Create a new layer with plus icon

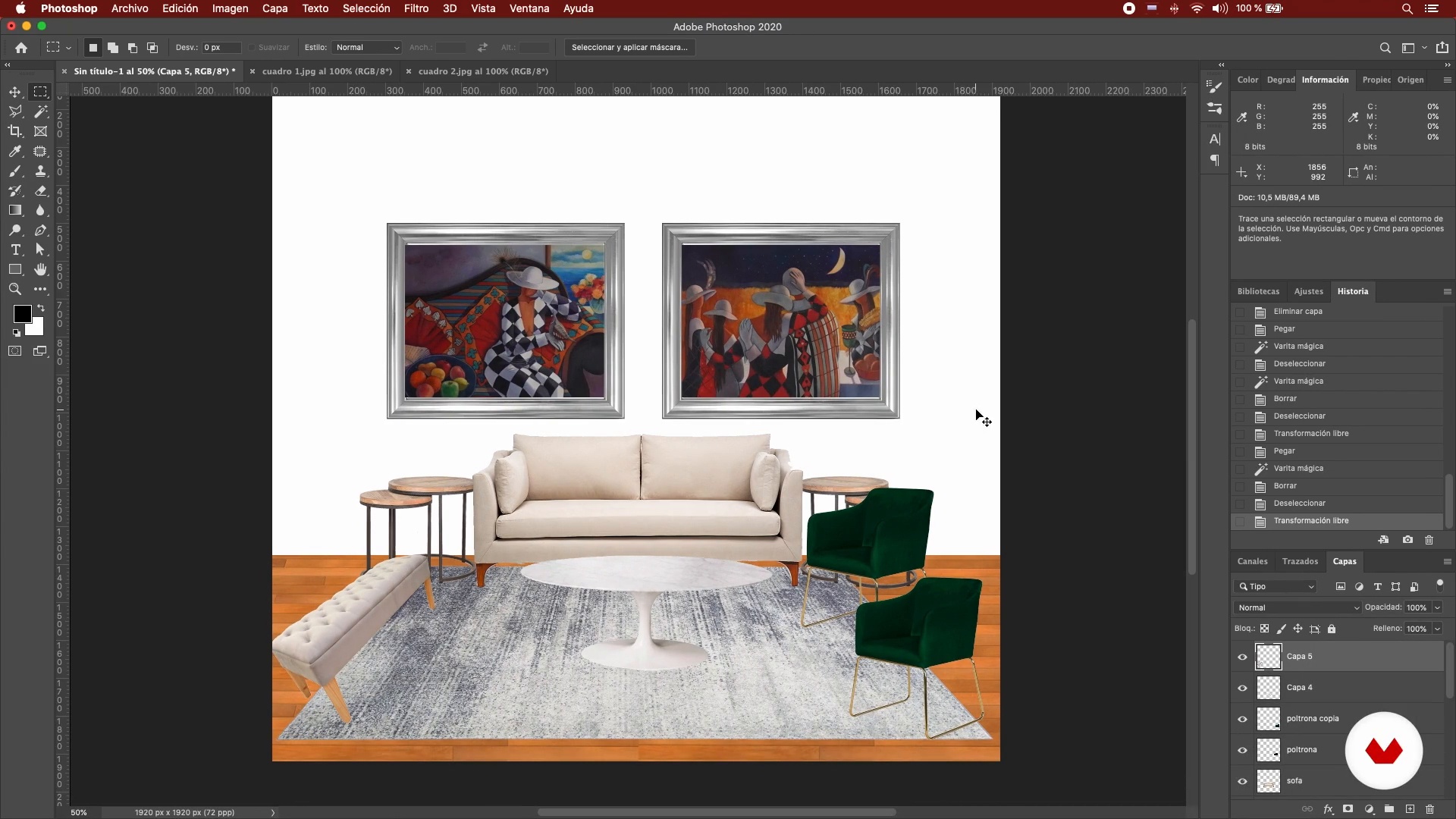(x=1410, y=809)
